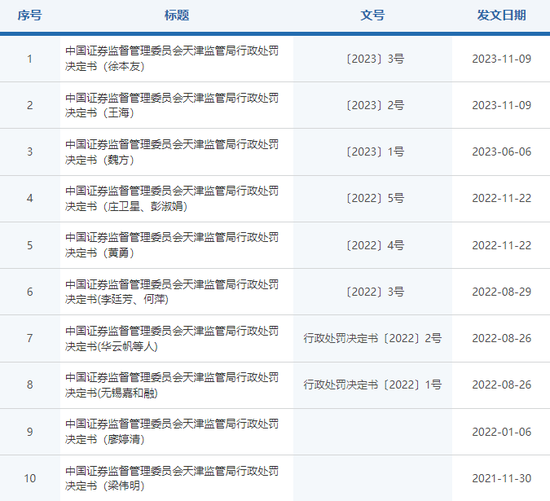The height and width of the screenshot is (501, 550).
Task: Click the 标题 column header
Action: pyautogui.click(x=177, y=15)
